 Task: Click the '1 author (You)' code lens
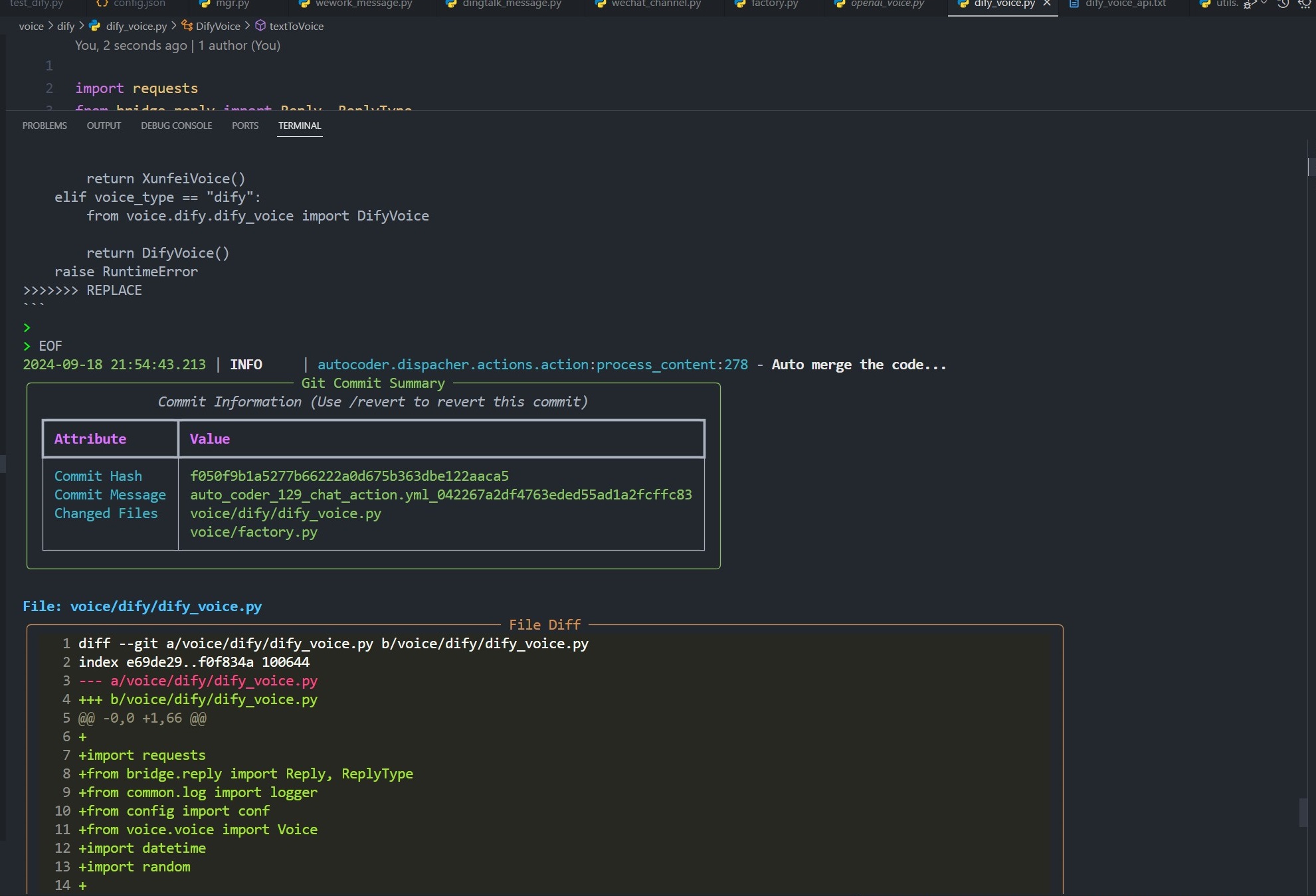tap(239, 46)
